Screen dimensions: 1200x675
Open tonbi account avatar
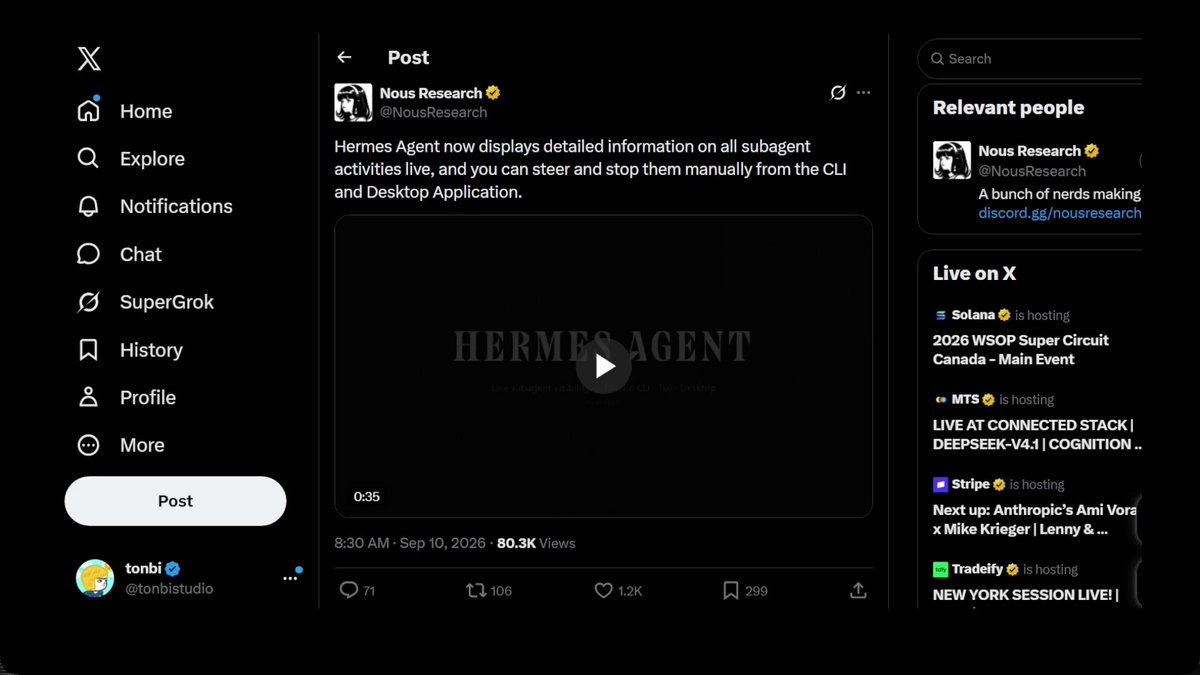tap(95, 578)
